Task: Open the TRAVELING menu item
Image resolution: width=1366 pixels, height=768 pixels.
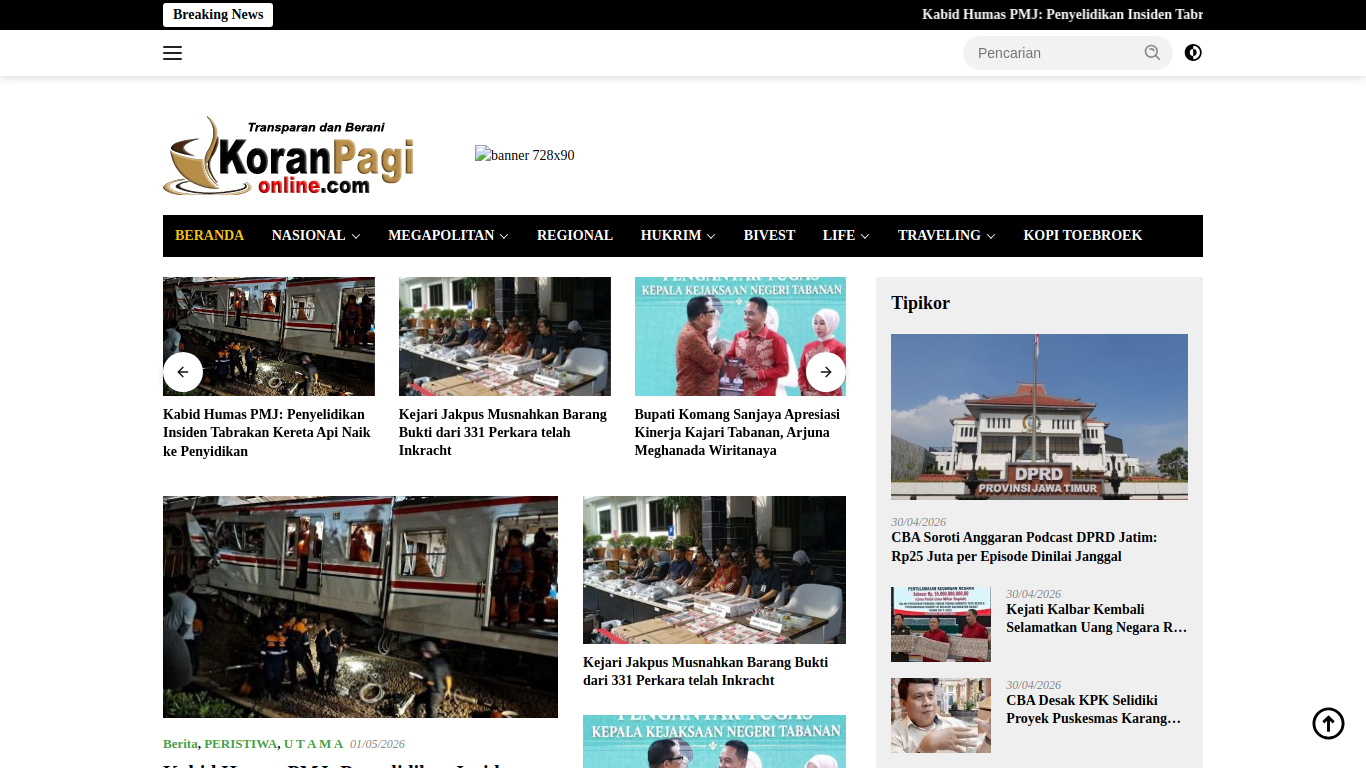Action: [939, 236]
